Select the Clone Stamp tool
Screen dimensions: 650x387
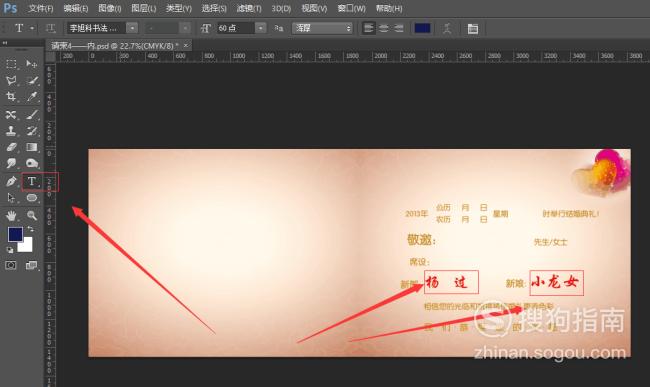(x=11, y=131)
